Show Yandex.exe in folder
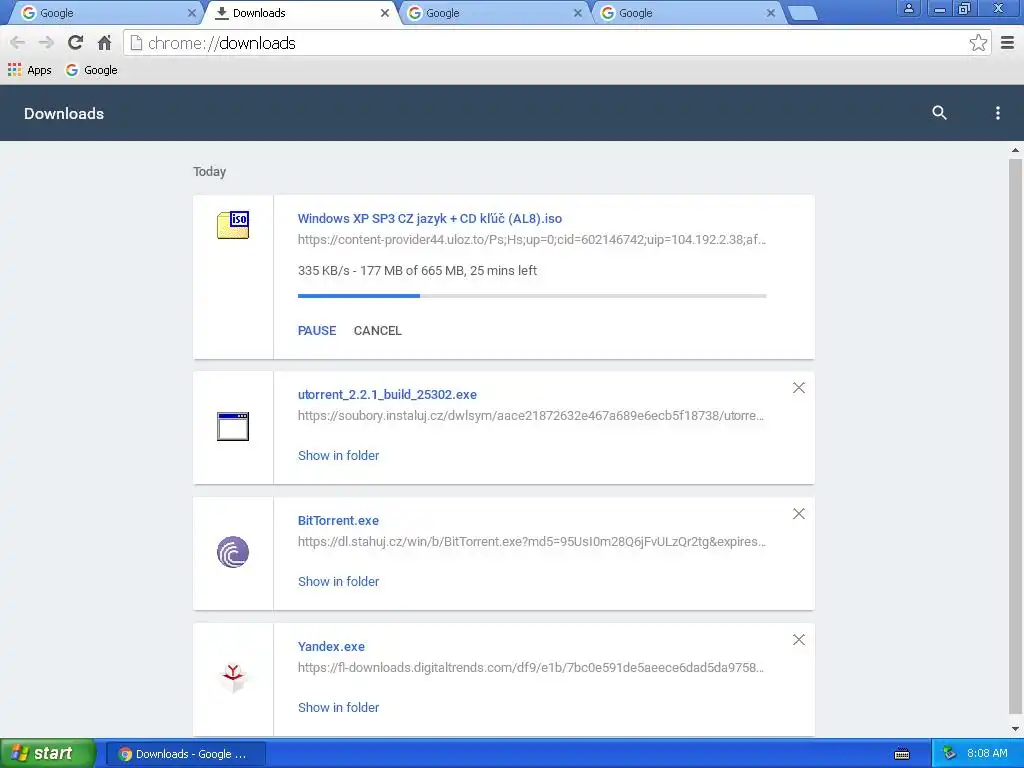 point(338,707)
